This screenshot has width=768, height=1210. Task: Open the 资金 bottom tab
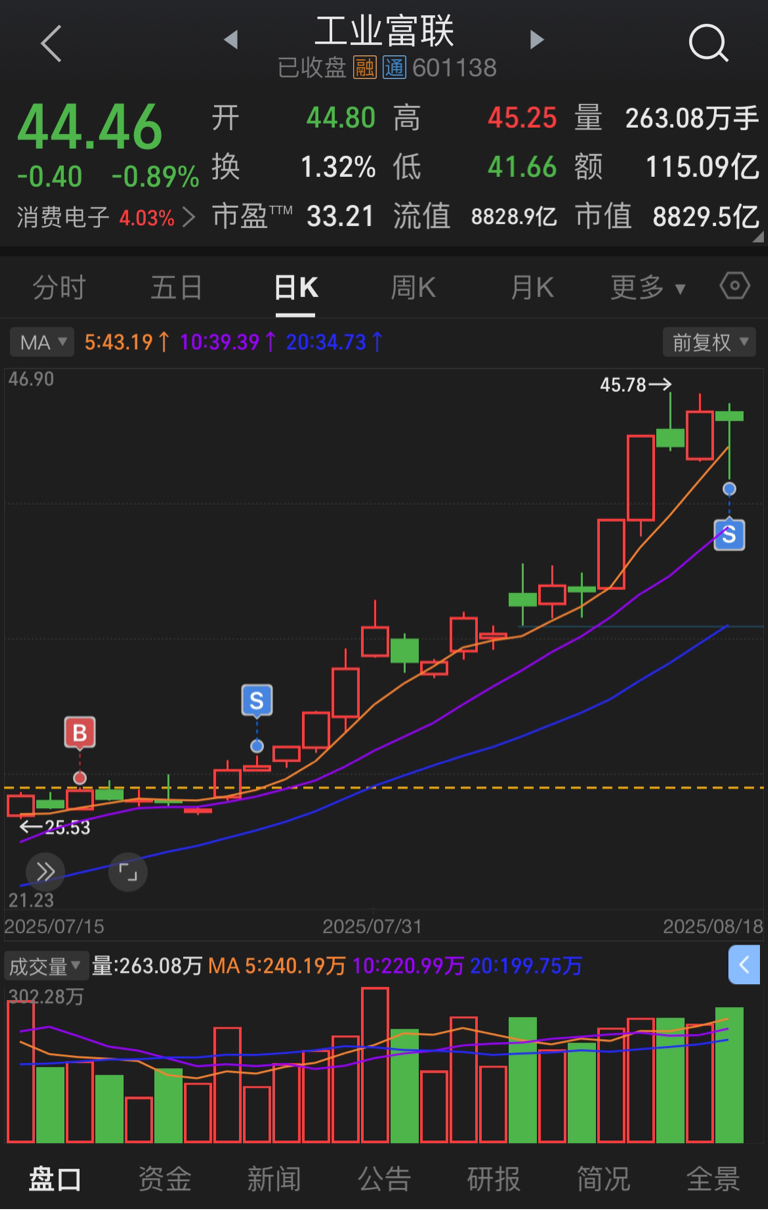164,1179
